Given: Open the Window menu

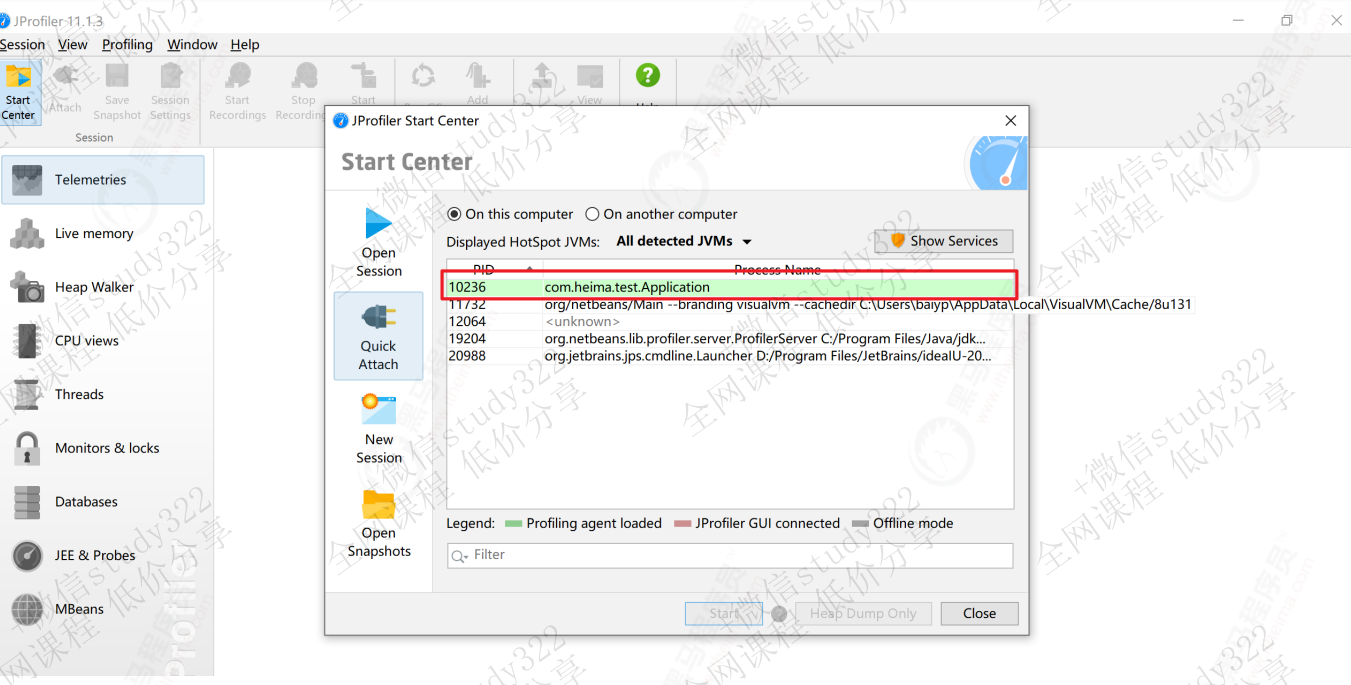Looking at the screenshot, I should (192, 44).
